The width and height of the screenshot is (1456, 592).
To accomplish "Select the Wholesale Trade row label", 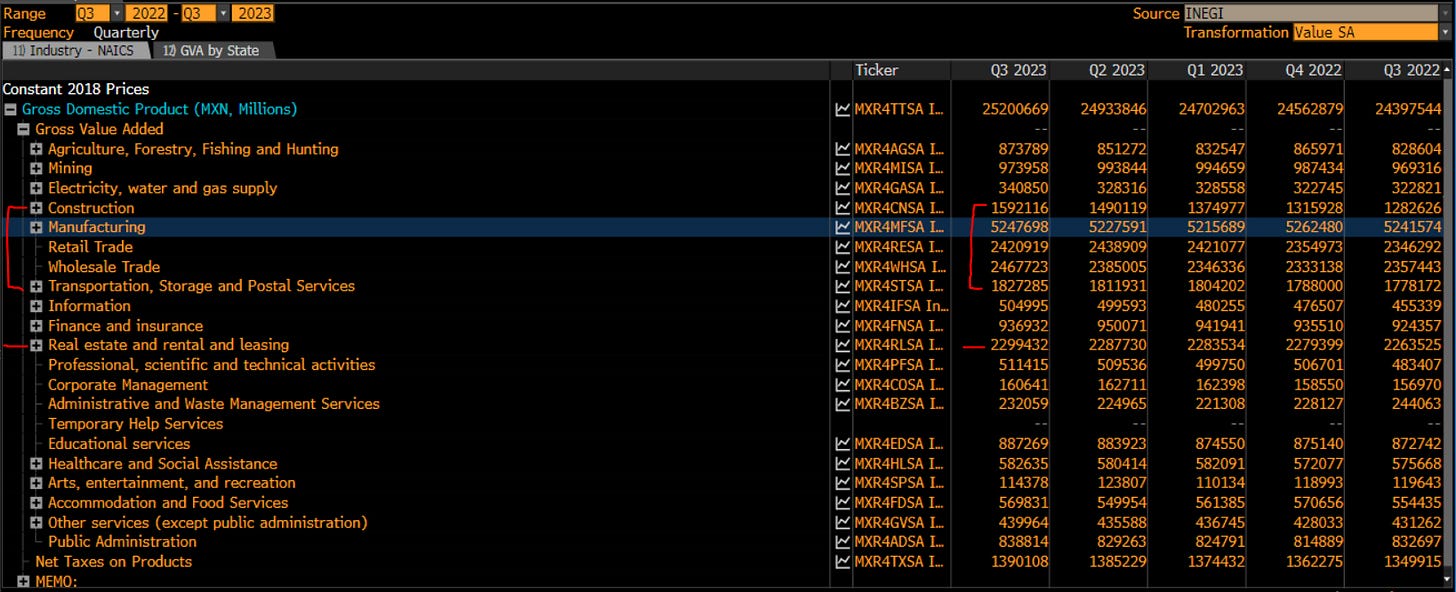I will 104,267.
